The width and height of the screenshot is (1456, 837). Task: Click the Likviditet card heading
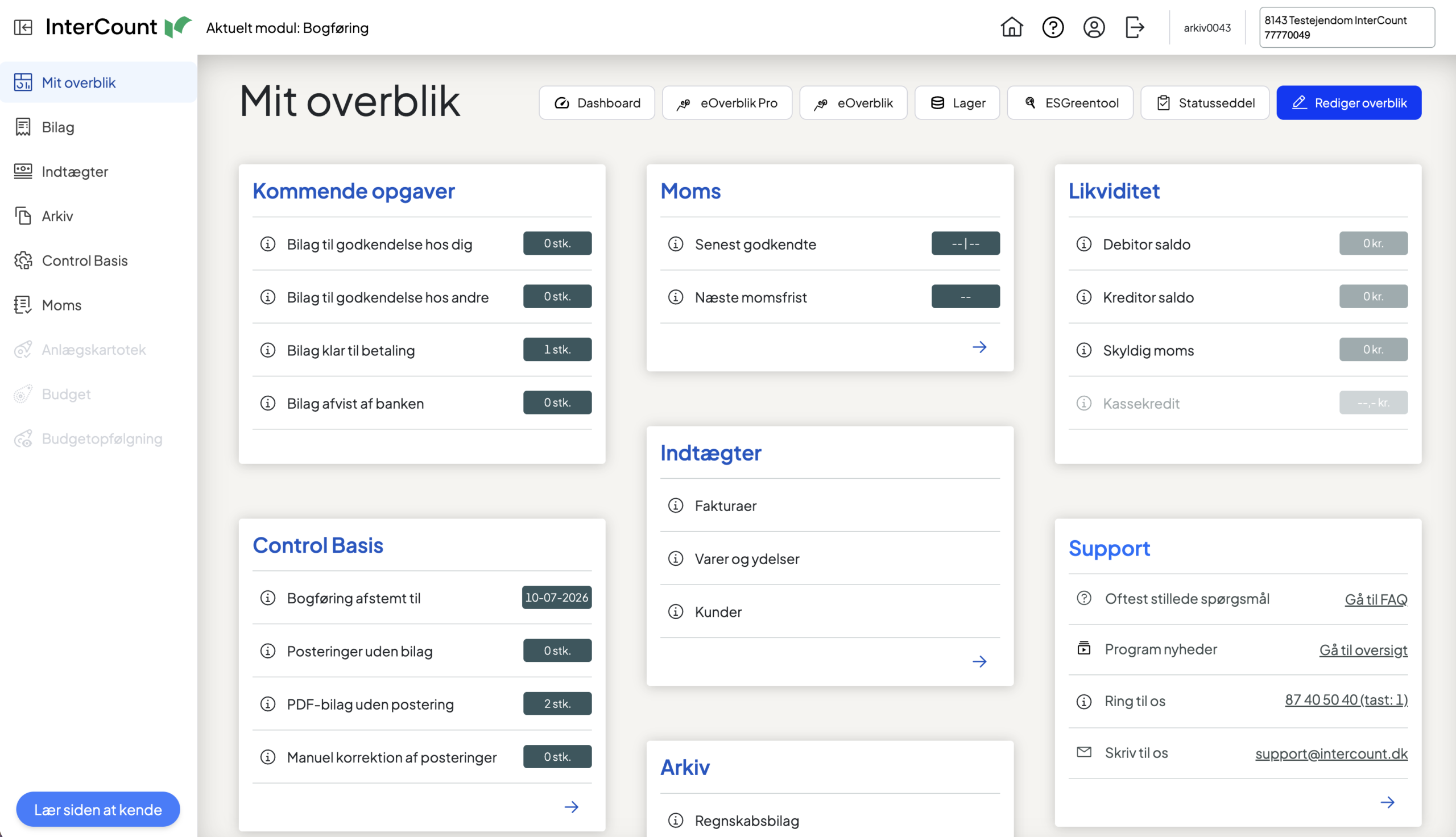coord(1114,190)
